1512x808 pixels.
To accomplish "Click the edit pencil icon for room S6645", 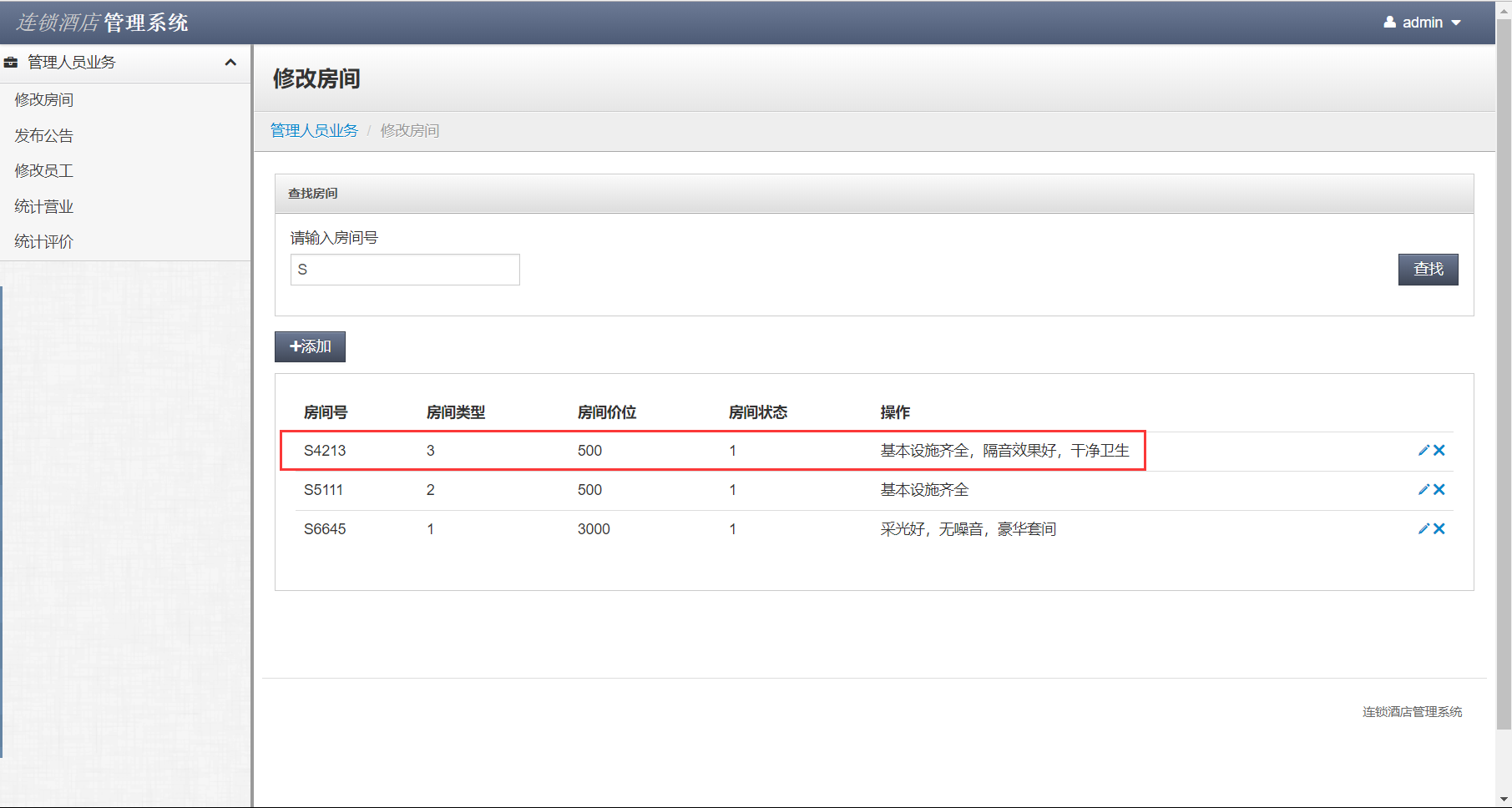I will point(1422,528).
